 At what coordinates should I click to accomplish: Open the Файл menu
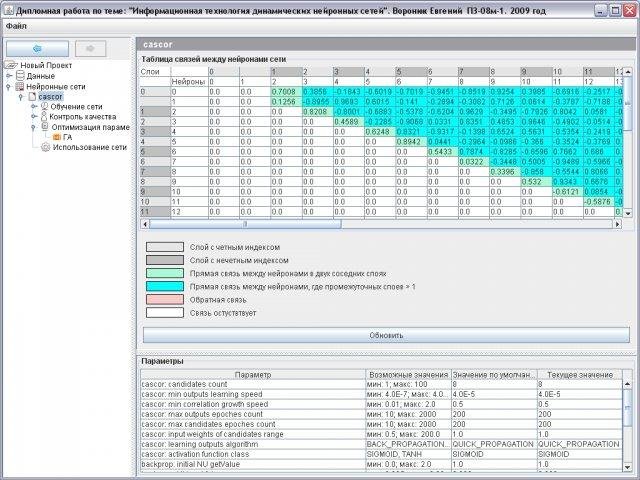tap(15, 25)
